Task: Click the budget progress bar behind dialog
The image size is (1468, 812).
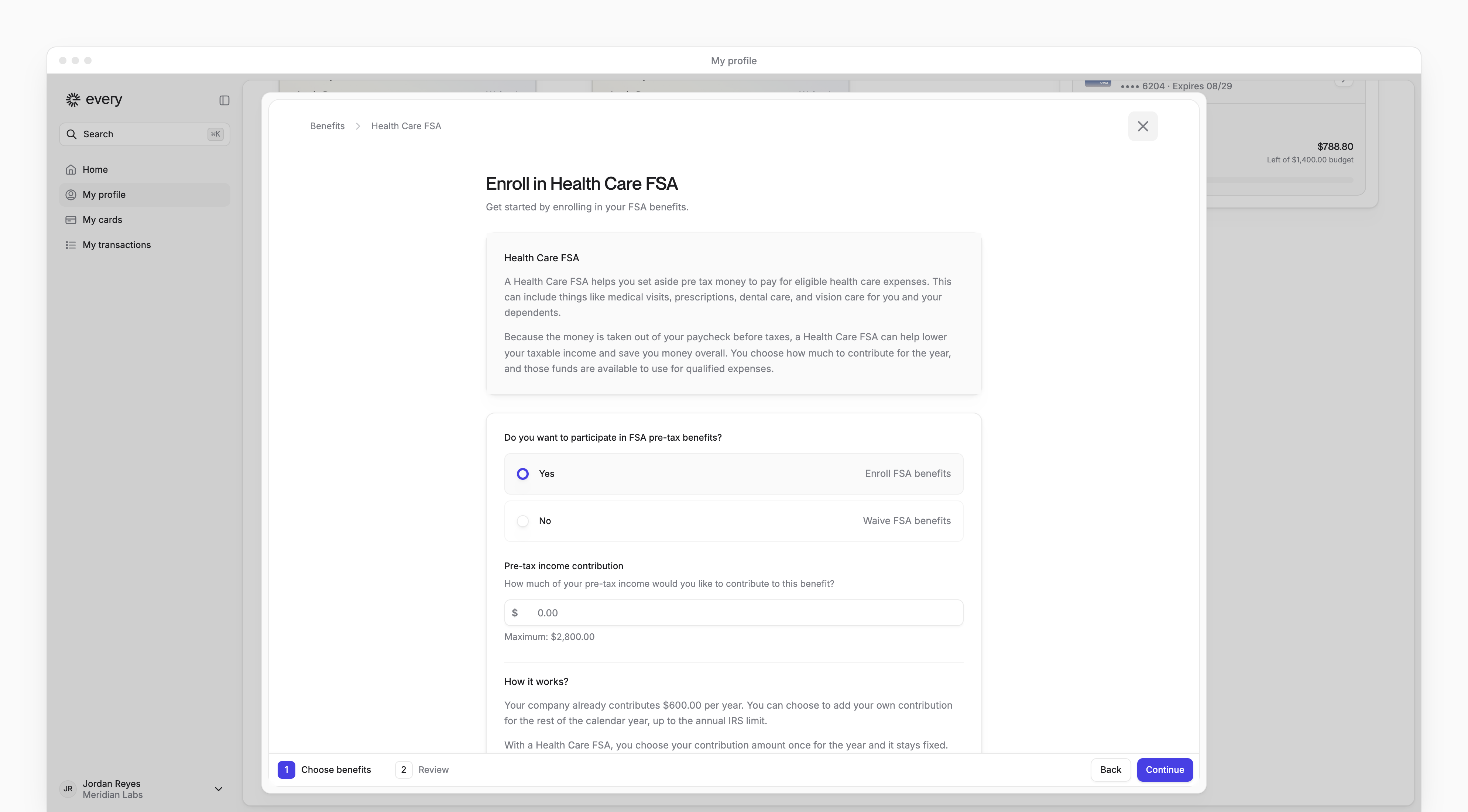Action: [1279, 180]
